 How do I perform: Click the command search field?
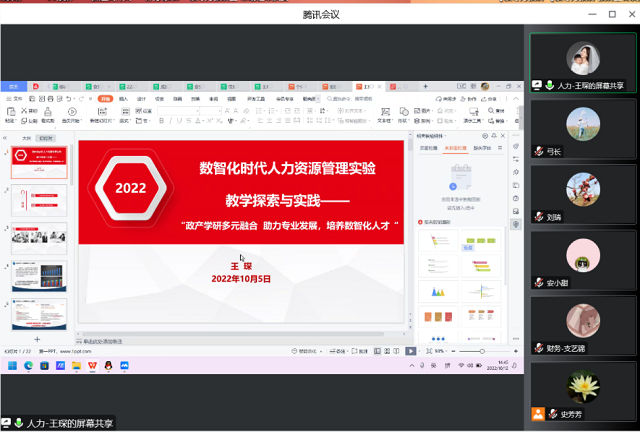(x=350, y=99)
